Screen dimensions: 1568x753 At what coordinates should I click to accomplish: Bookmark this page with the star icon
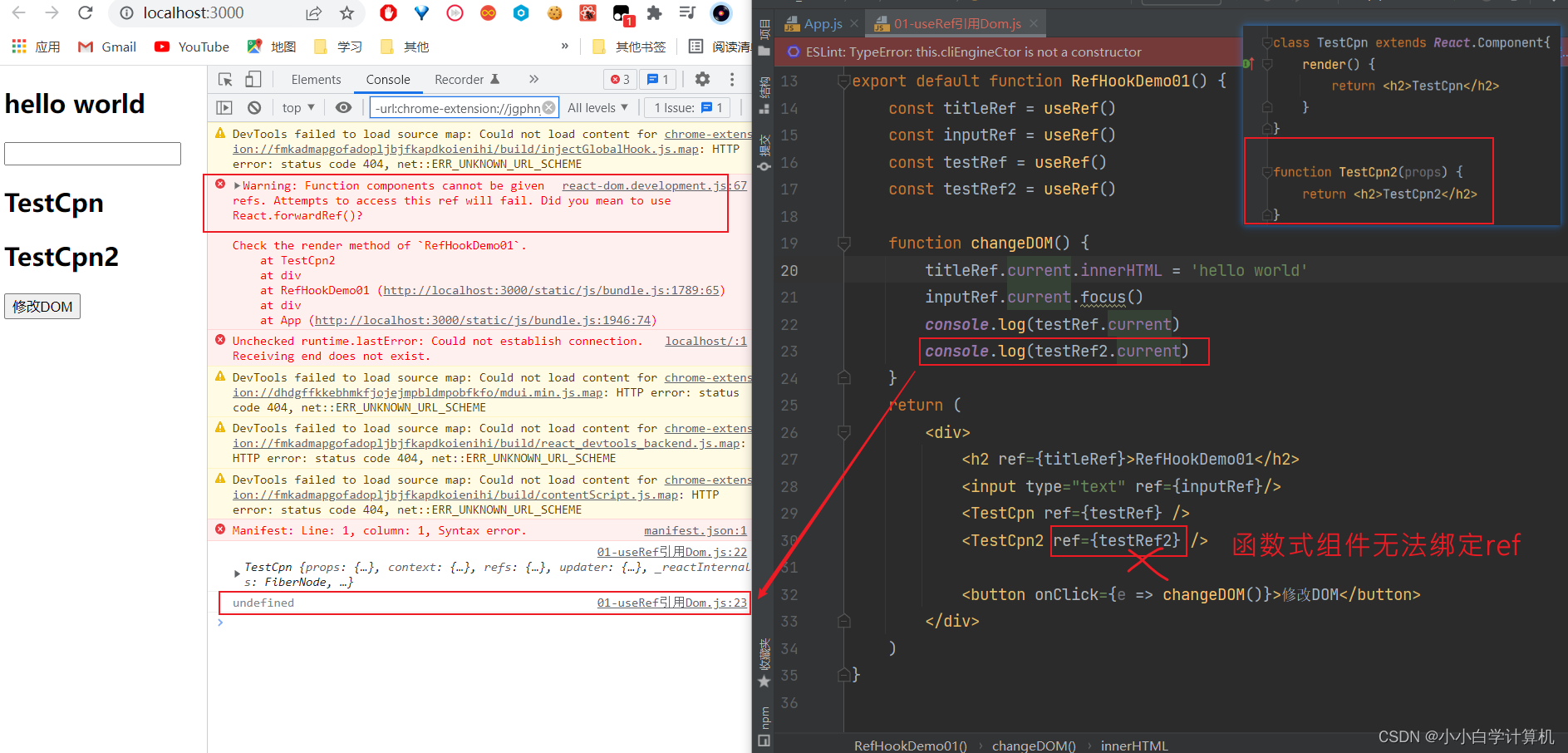pos(347,12)
